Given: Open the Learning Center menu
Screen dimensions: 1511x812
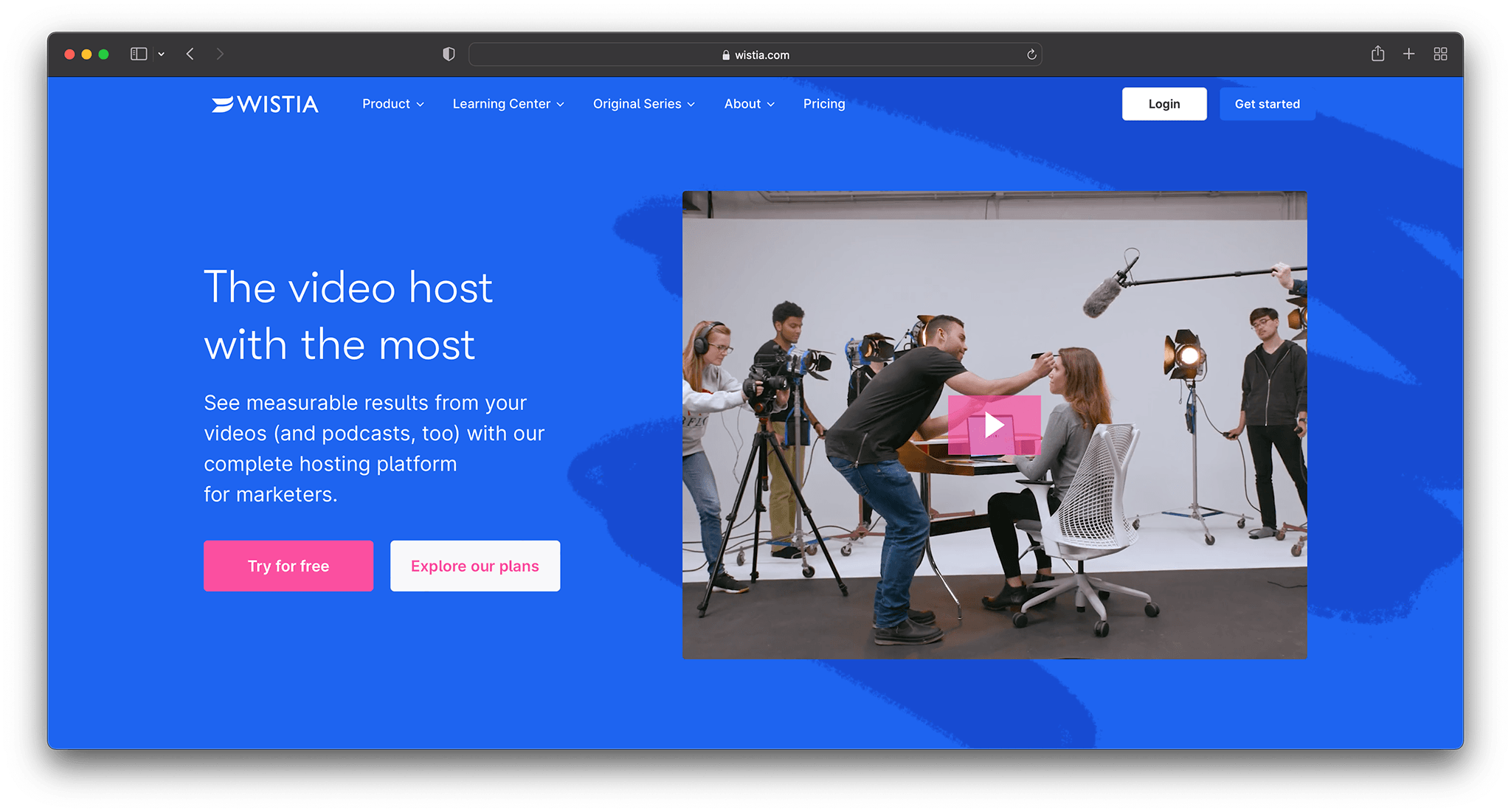Looking at the screenshot, I should pos(507,104).
